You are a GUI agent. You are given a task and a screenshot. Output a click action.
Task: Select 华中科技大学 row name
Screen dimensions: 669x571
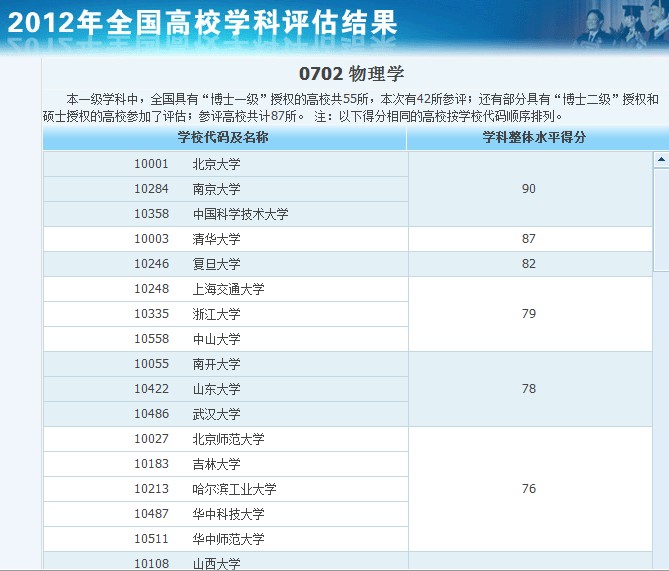[228, 514]
